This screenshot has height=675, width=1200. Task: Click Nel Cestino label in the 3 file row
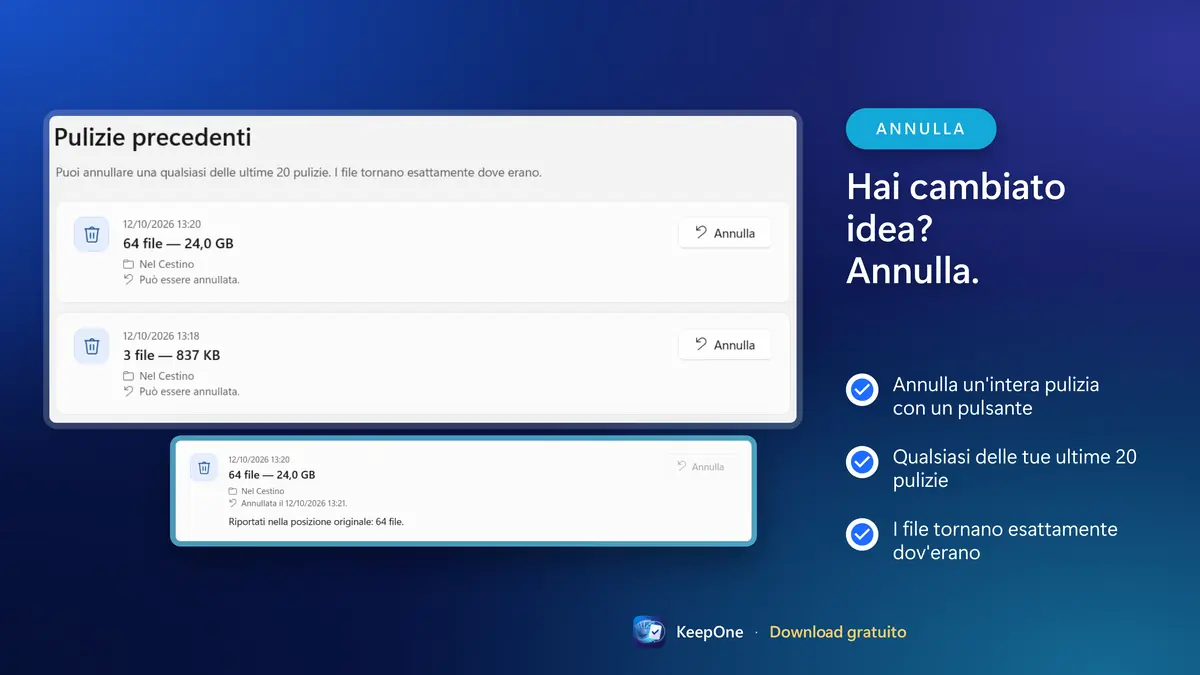(x=167, y=376)
